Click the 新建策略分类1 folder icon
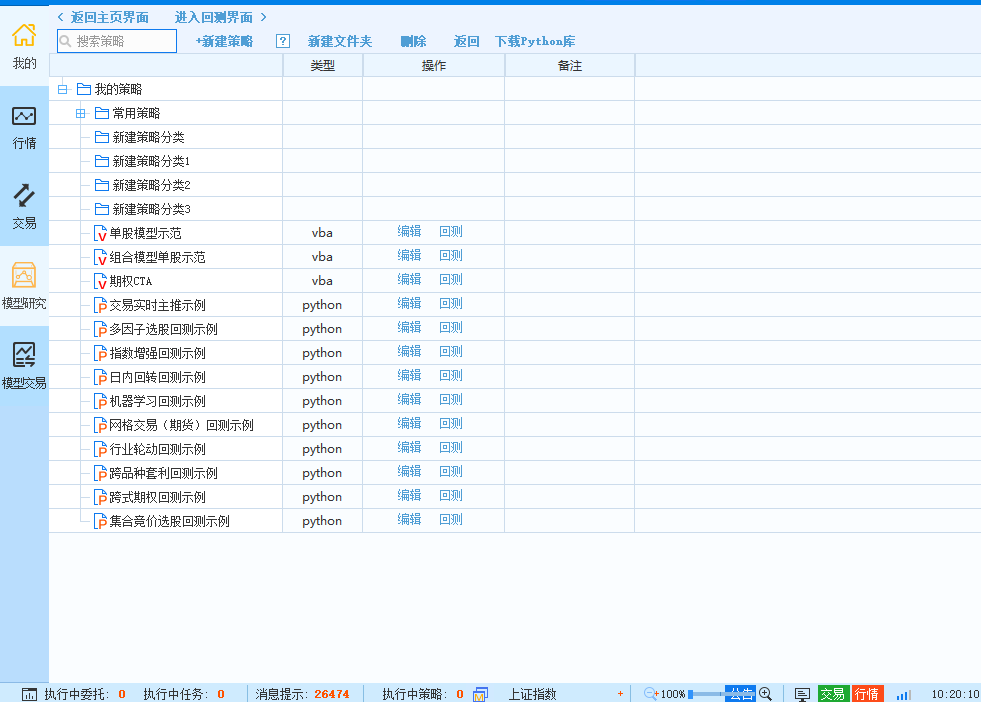The height and width of the screenshot is (702, 981). click(x=102, y=161)
